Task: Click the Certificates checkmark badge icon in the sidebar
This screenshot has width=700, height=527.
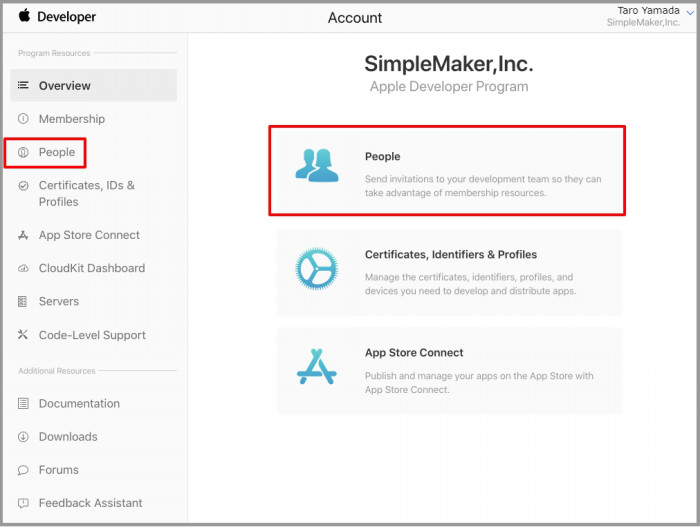Action: (x=23, y=186)
